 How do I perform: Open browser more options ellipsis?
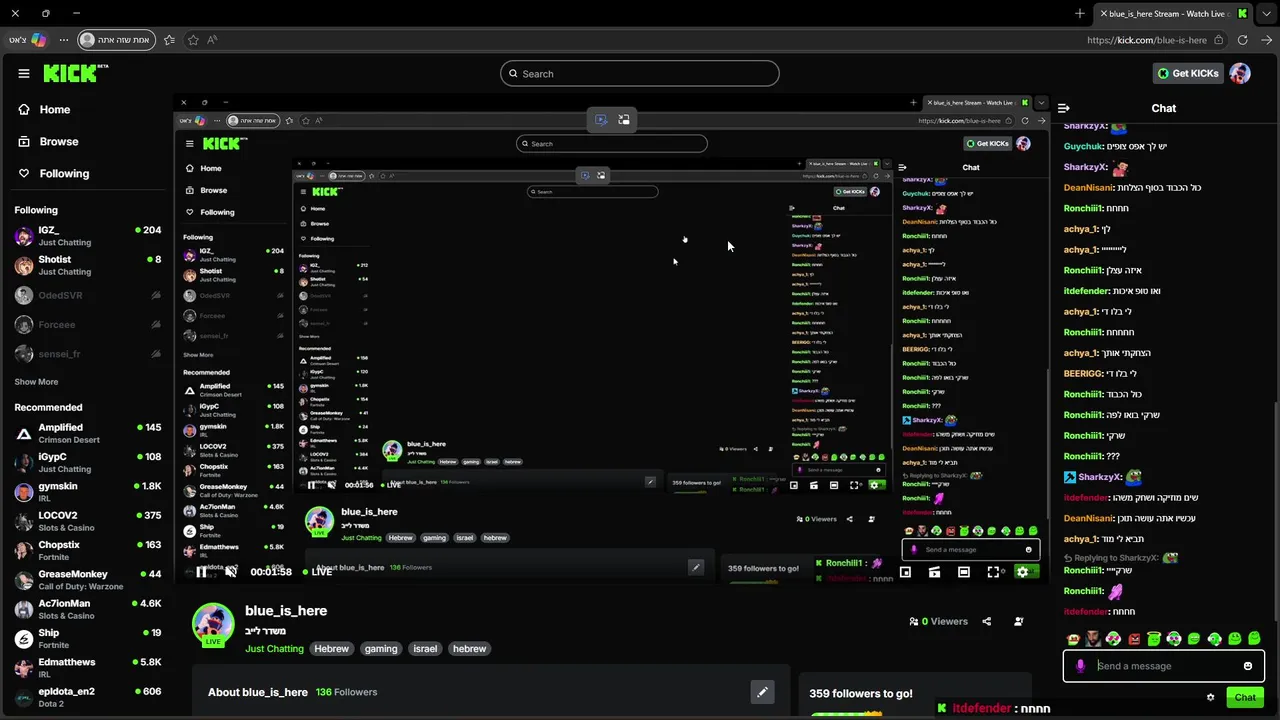64,40
